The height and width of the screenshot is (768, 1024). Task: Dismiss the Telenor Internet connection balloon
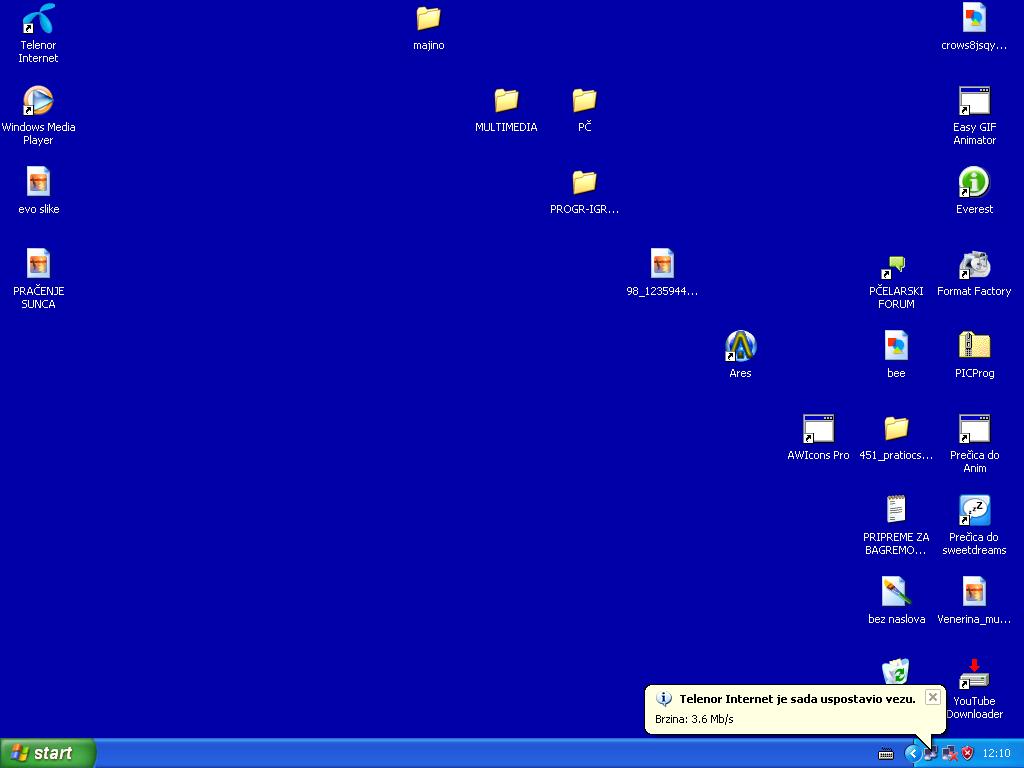pyautogui.click(x=932, y=697)
